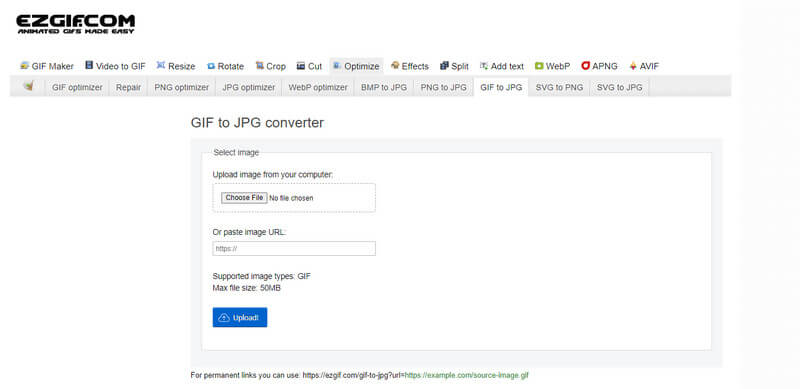800x389 pixels.
Task: Open the Crop tool icon
Action: [x=260, y=65]
